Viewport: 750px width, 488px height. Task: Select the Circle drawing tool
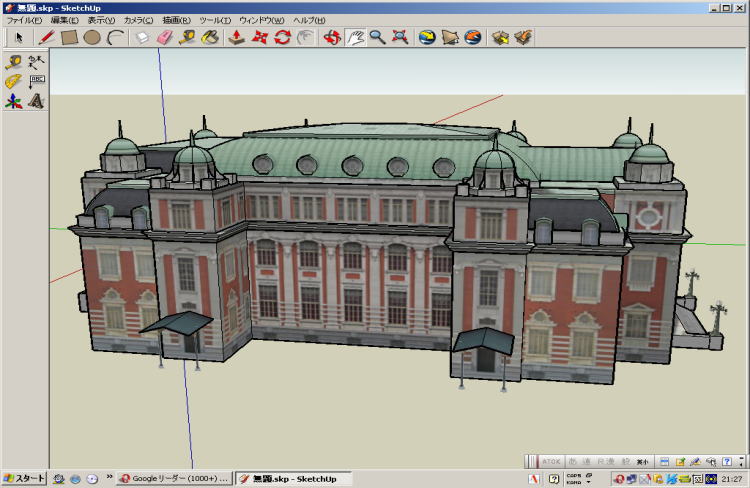click(x=92, y=38)
